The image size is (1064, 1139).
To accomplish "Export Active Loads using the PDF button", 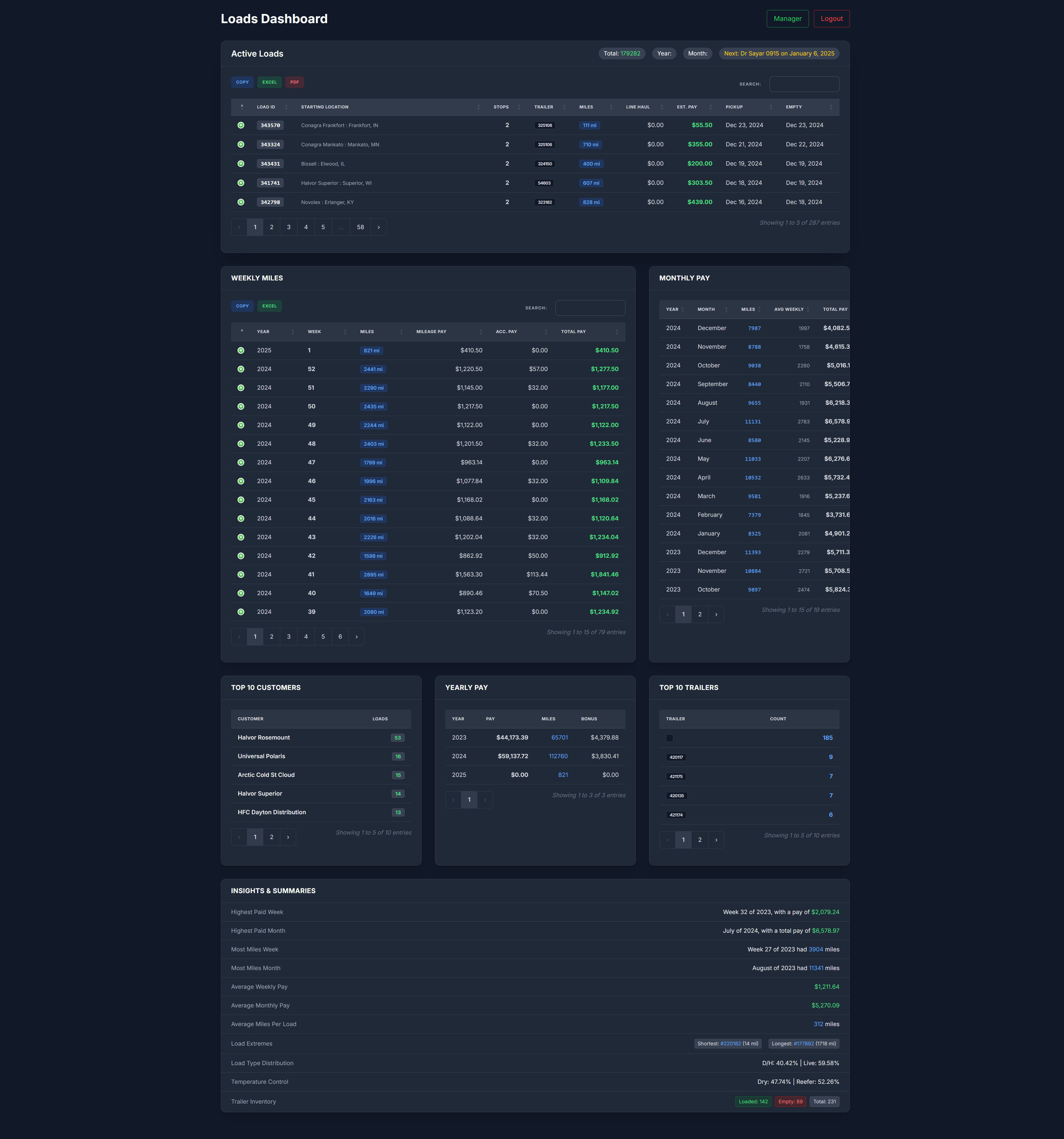I will pyautogui.click(x=294, y=82).
